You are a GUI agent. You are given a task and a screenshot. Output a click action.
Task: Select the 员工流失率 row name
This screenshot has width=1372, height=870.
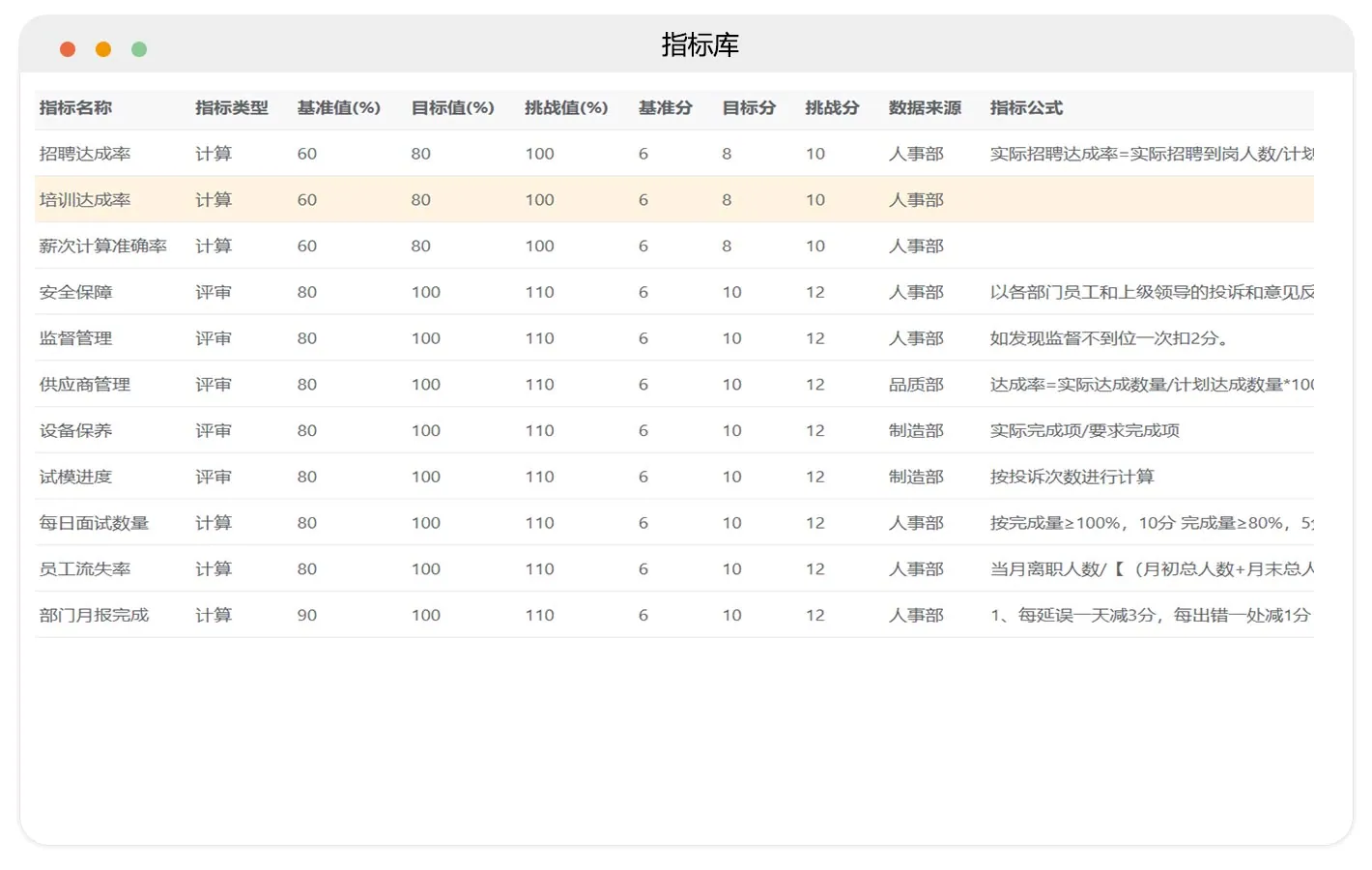85,569
